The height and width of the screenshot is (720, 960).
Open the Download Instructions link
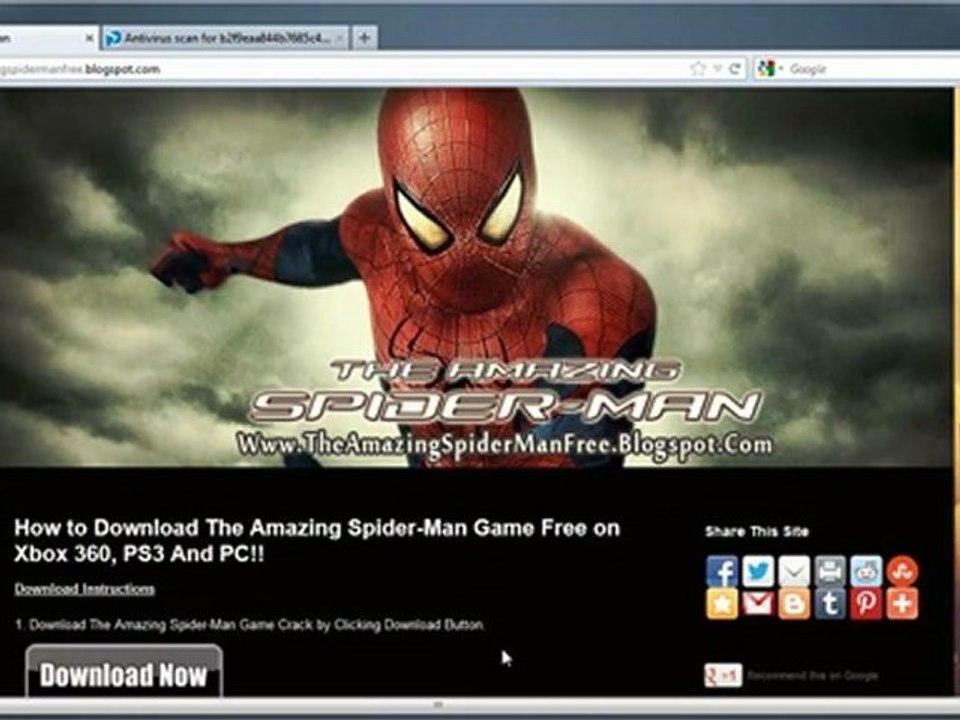tap(84, 589)
